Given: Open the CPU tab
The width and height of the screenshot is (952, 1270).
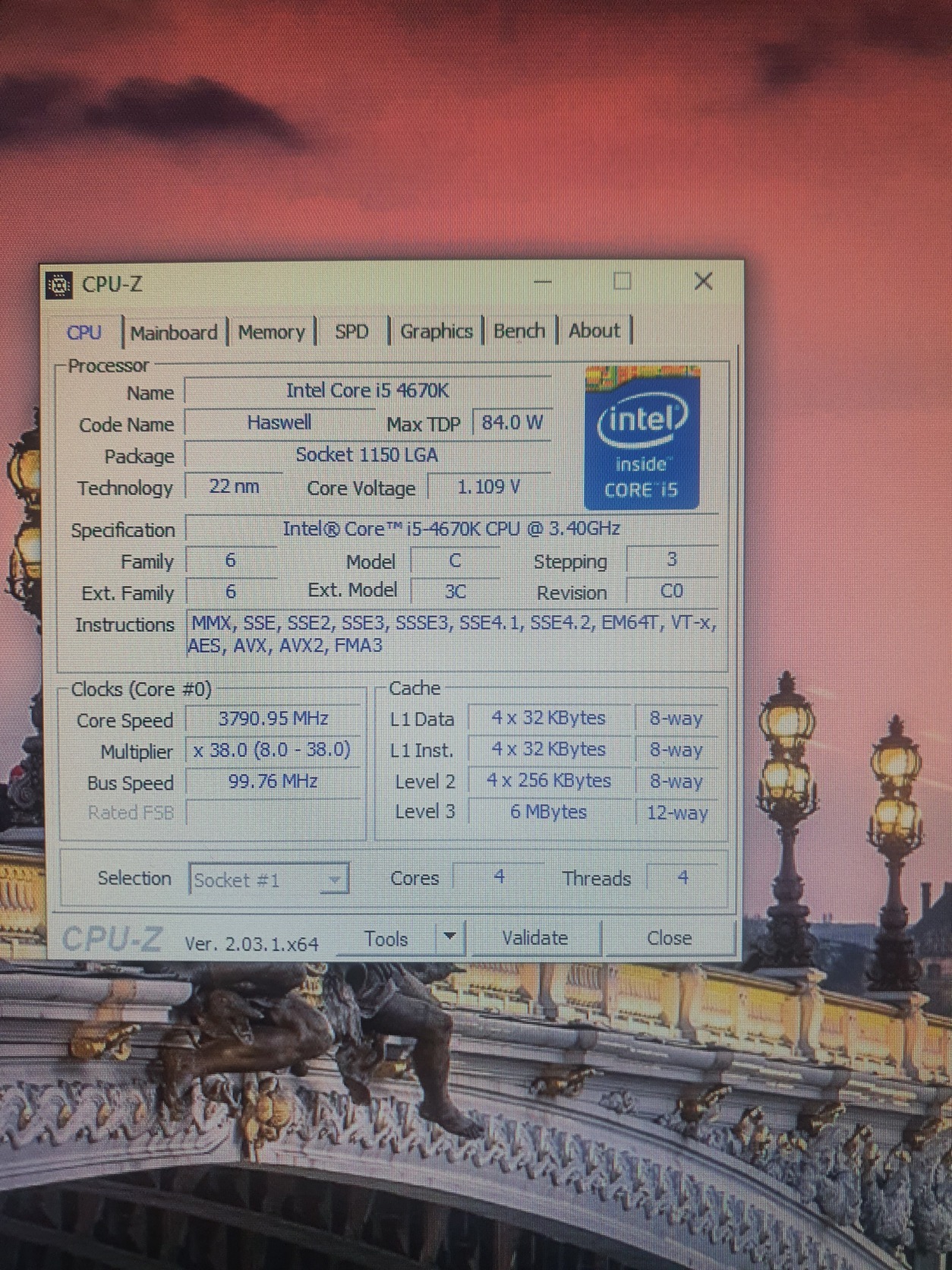Looking at the screenshot, I should tap(84, 333).
